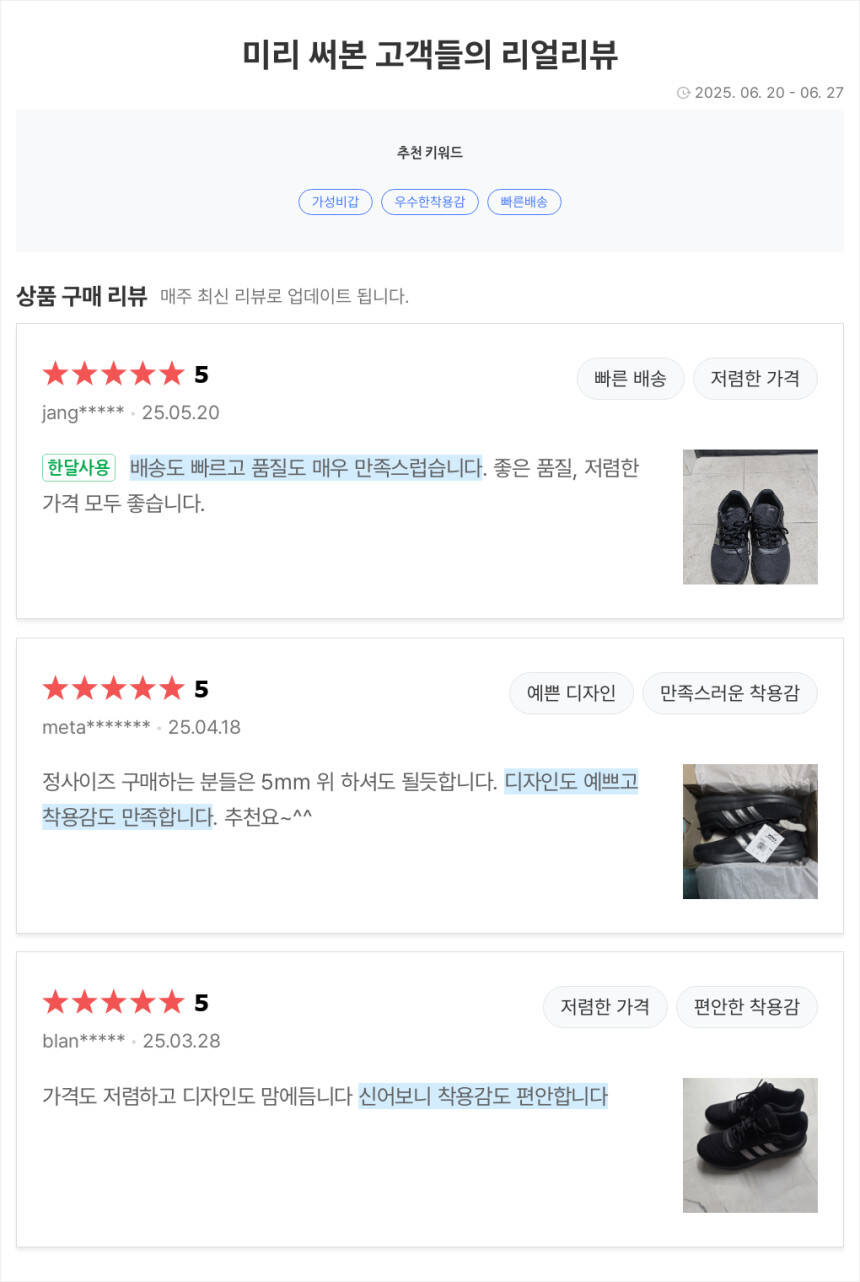Click the 상품 구매 리뷰 section heading

click(x=82, y=296)
